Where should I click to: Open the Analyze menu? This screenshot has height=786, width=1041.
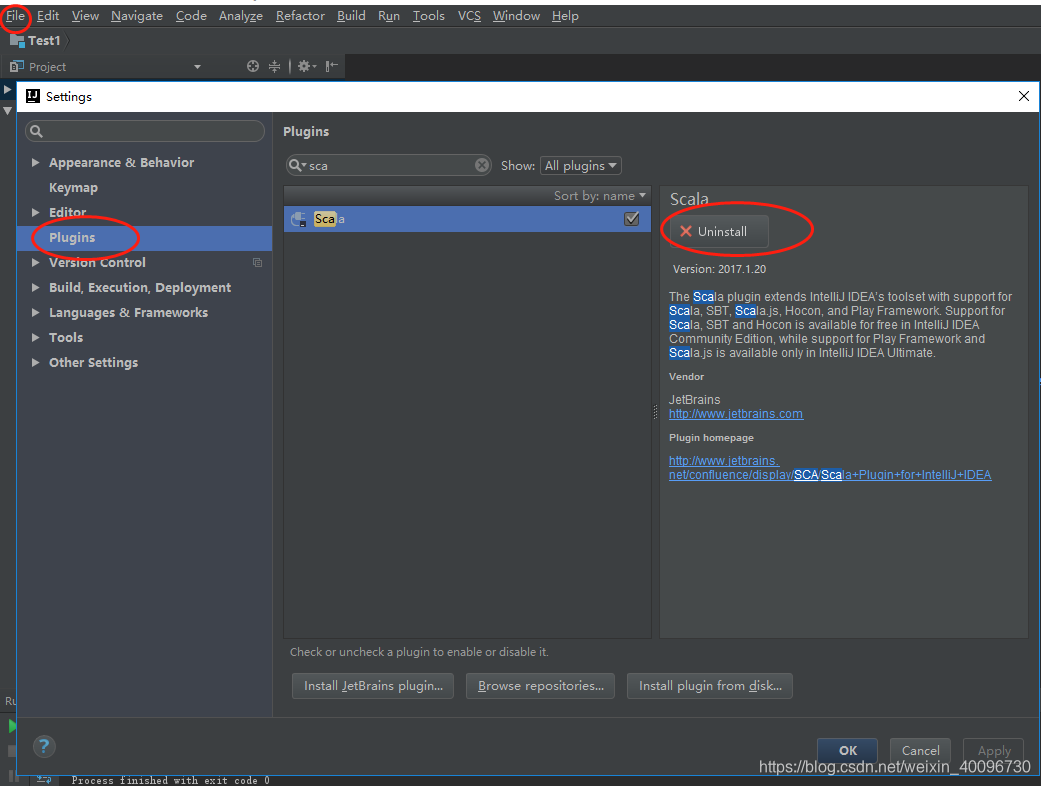pos(241,16)
